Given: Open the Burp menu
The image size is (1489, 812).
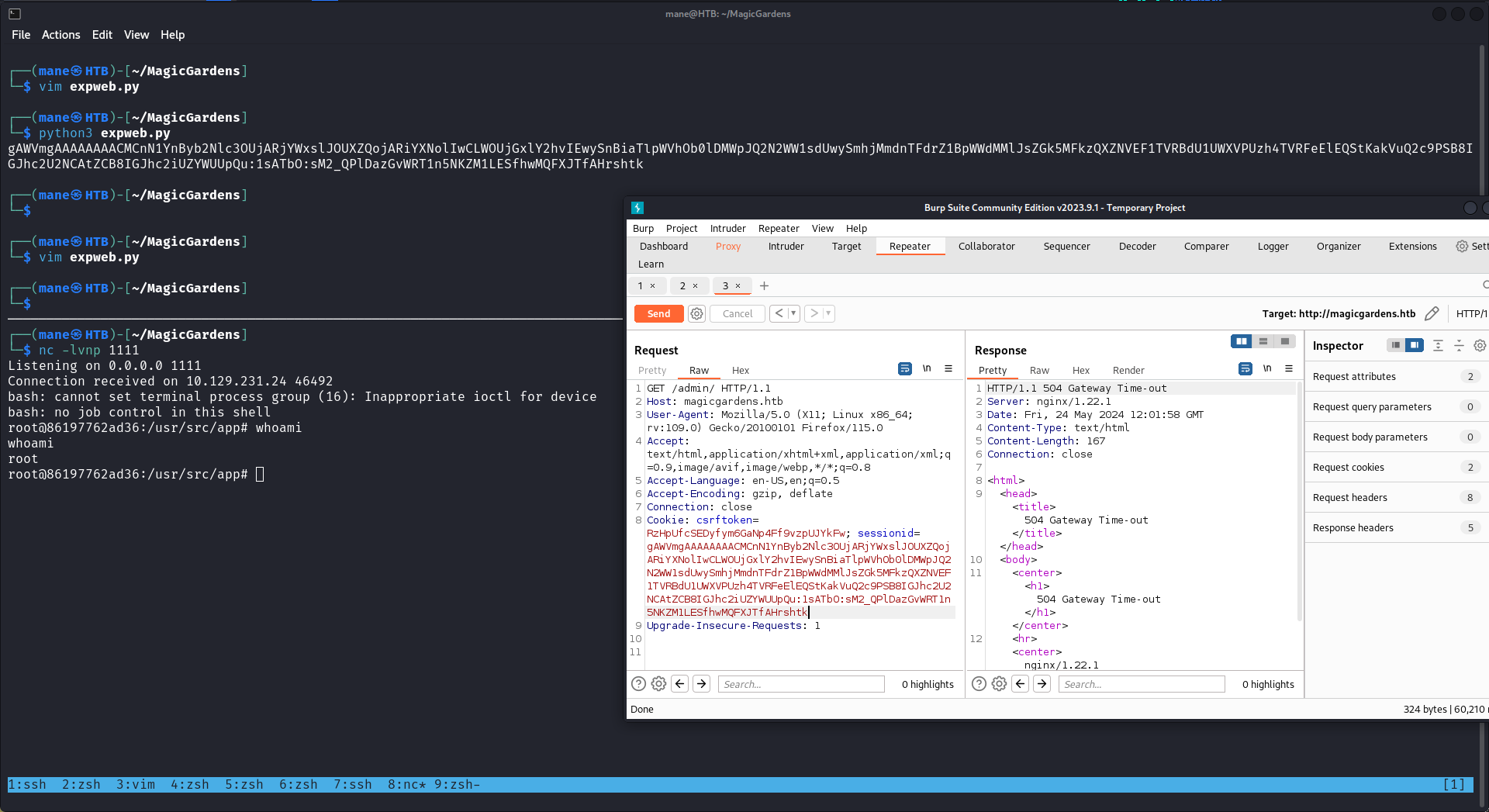Looking at the screenshot, I should (x=643, y=229).
